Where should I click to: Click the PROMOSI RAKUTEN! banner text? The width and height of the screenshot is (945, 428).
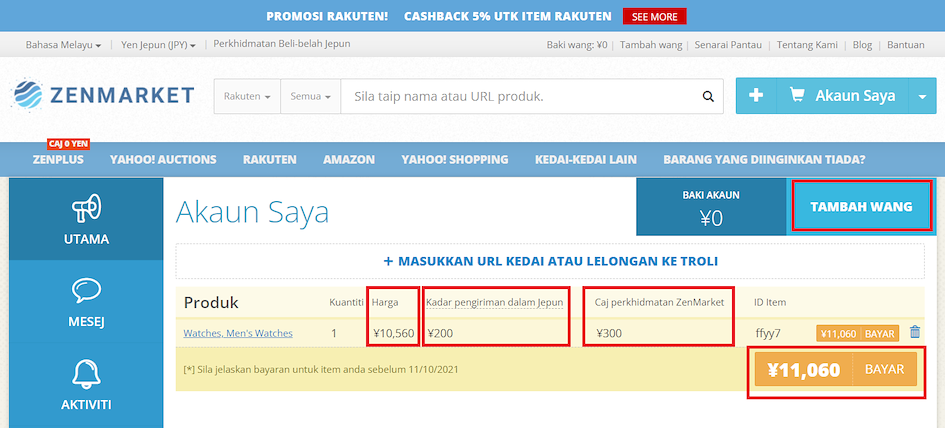[x=327, y=16]
